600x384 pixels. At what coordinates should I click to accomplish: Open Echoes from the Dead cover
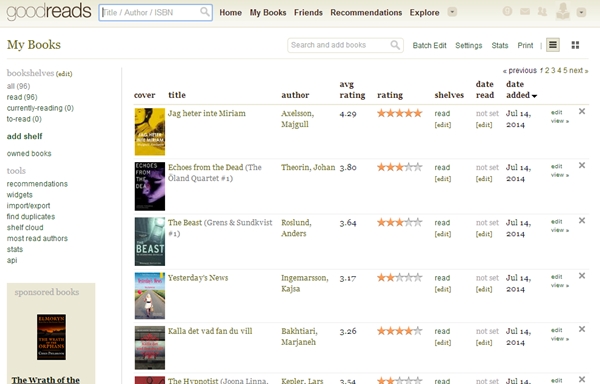coord(150,186)
